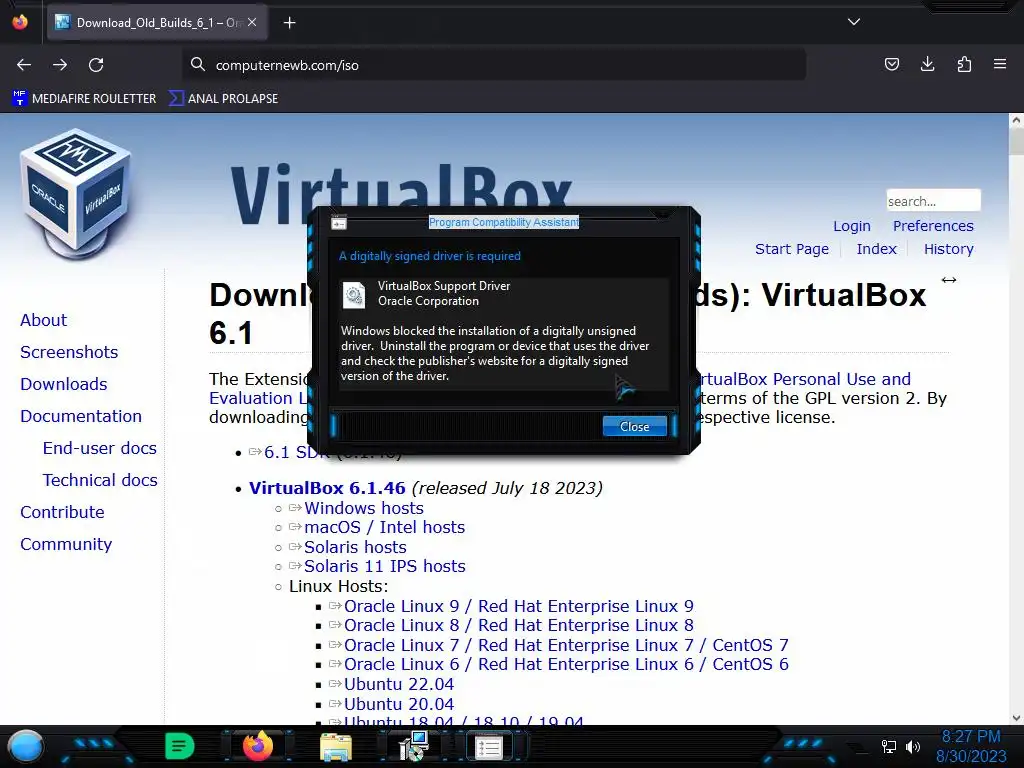The height and width of the screenshot is (768, 1024).
Task: Open Oracle Linux 6 / CentOS 6 link
Action: (566, 664)
